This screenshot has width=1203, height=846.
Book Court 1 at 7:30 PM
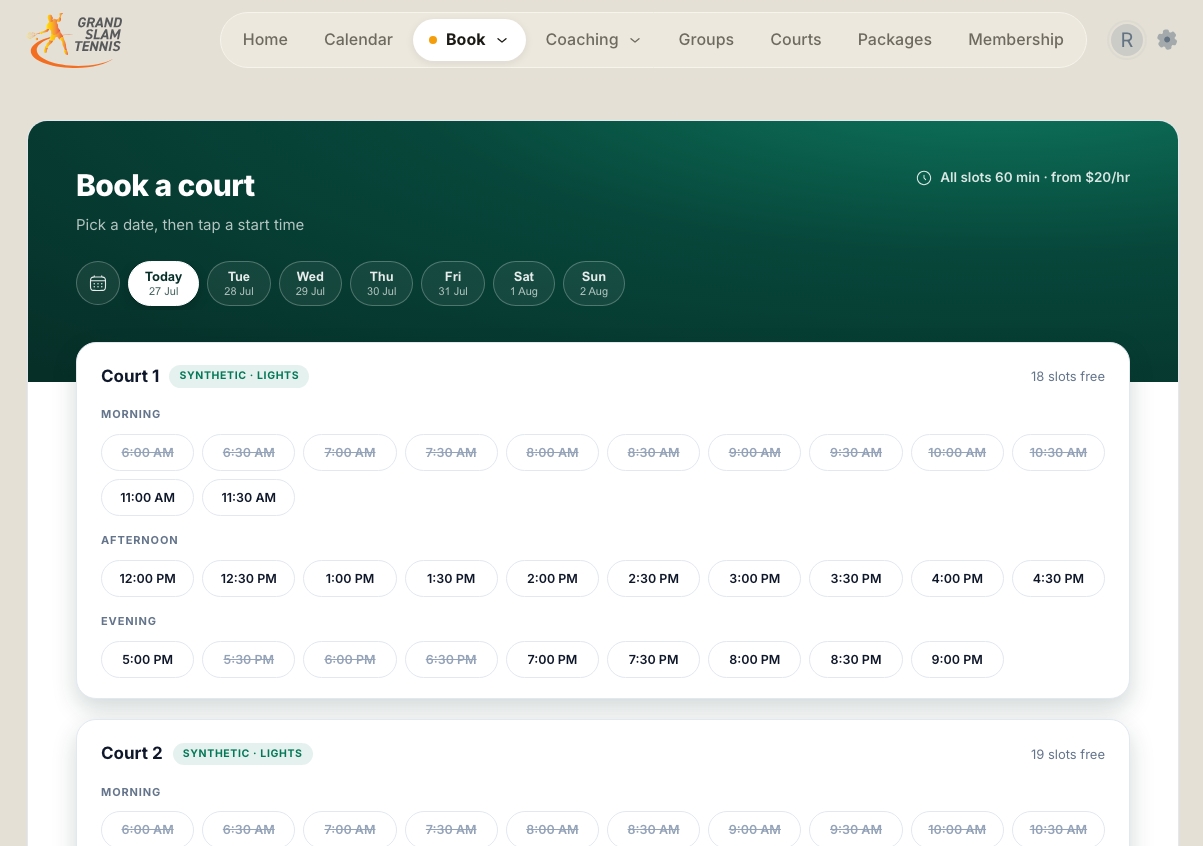tap(654, 659)
